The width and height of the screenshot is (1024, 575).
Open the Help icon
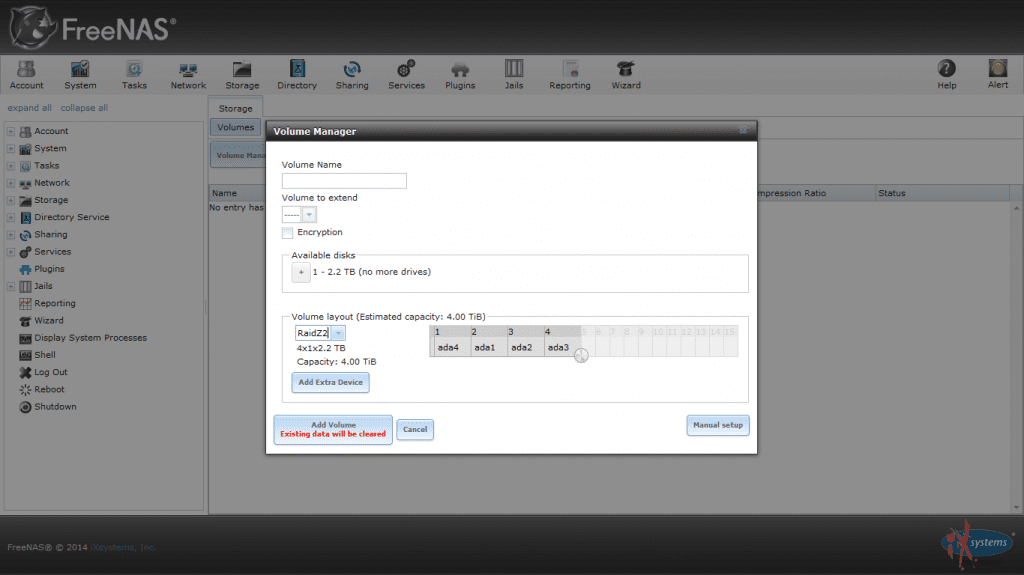tap(946, 74)
